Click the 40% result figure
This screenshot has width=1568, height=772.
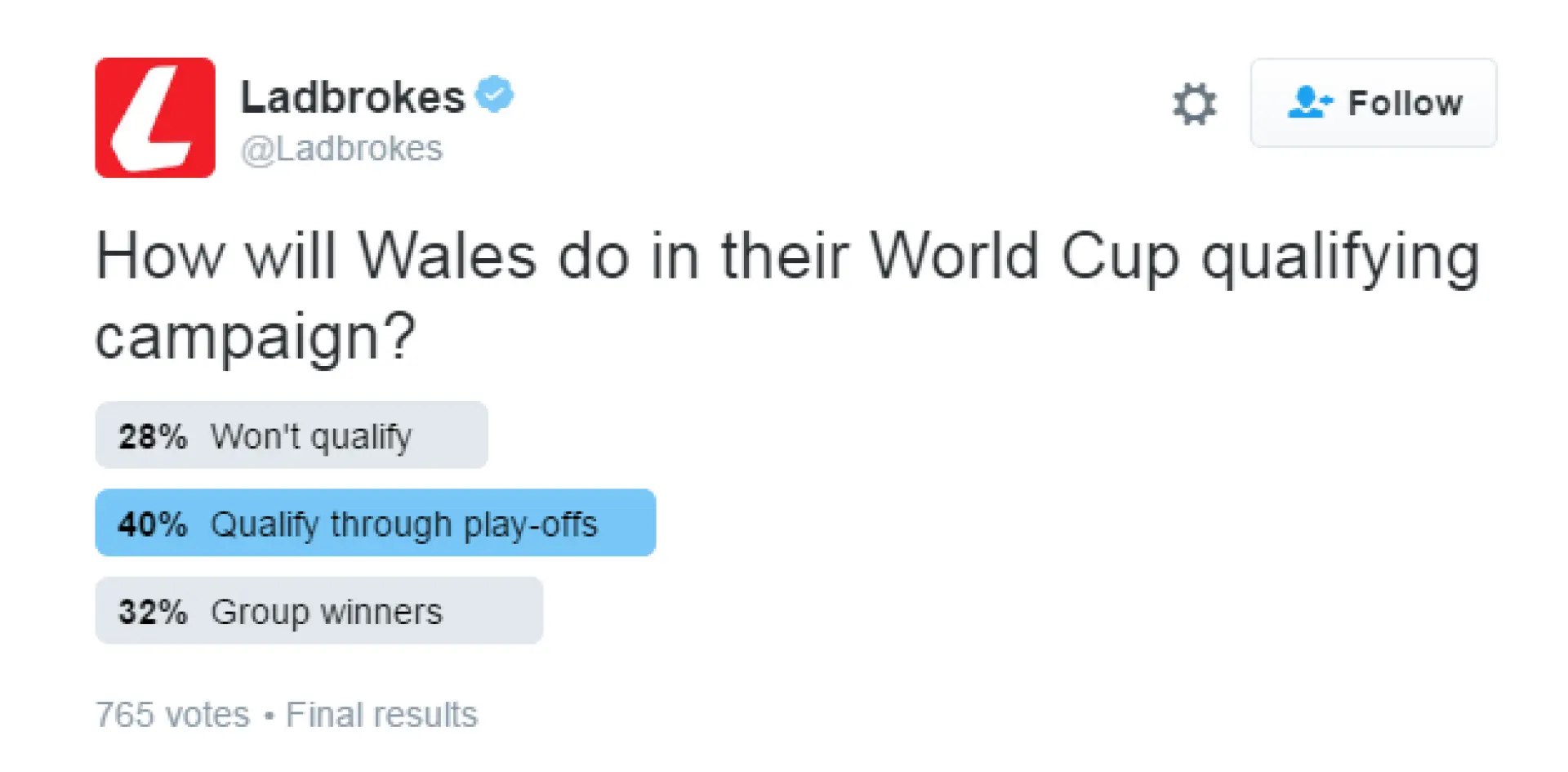(153, 524)
